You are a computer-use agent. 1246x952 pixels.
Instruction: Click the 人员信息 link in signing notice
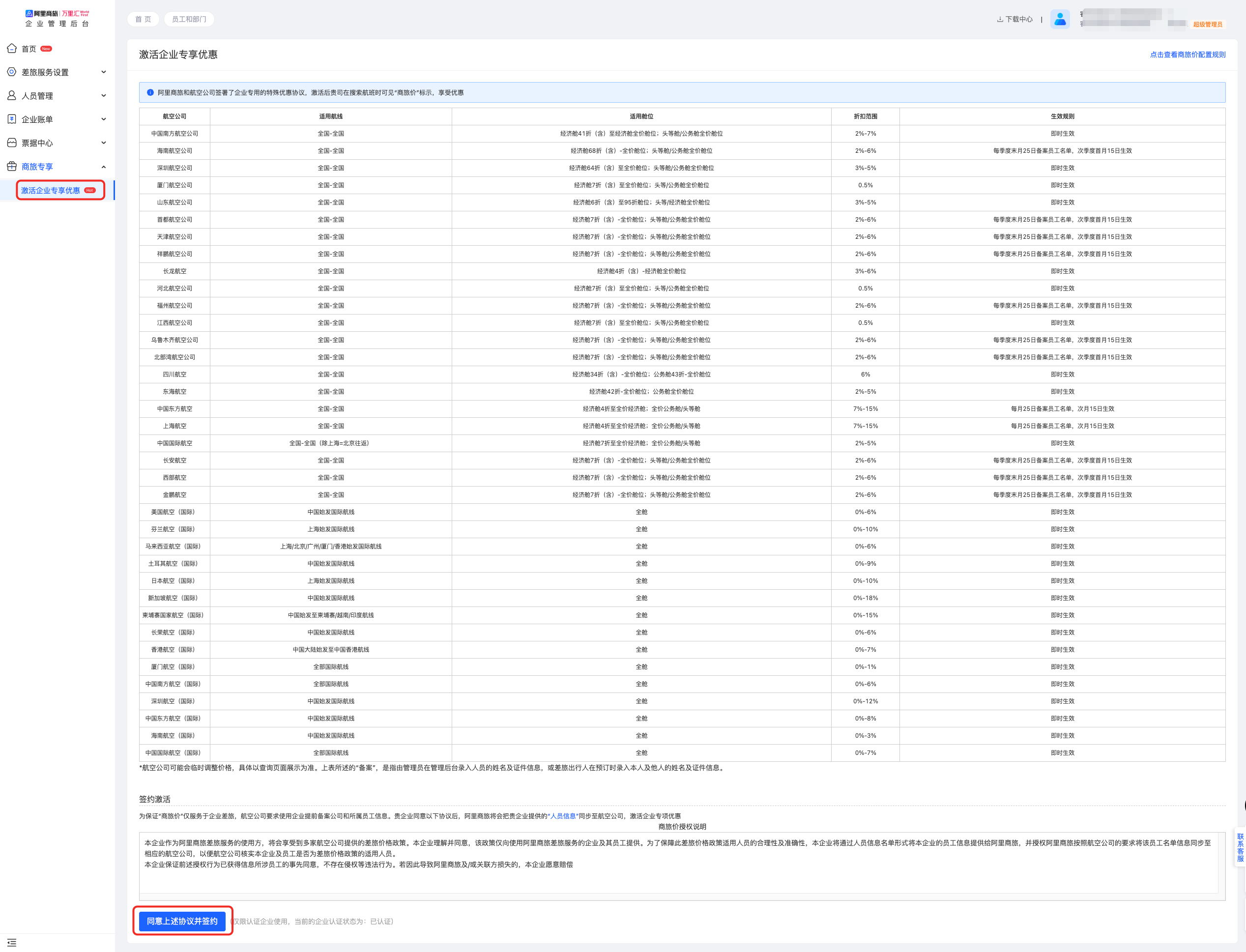coord(562,816)
